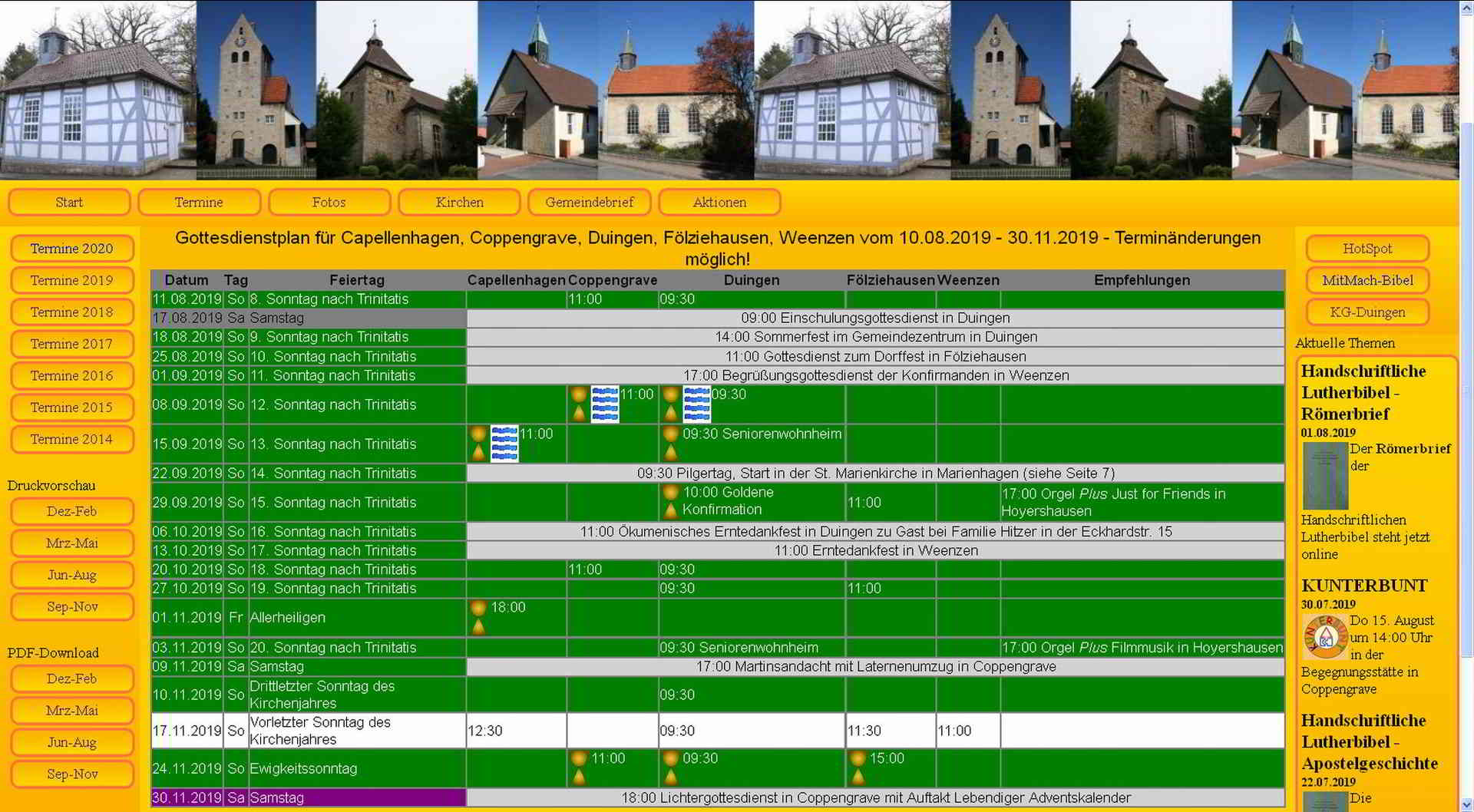Open the Dez-Feb Druckvorschau
Viewport: 1474px width, 812px height.
(x=71, y=511)
